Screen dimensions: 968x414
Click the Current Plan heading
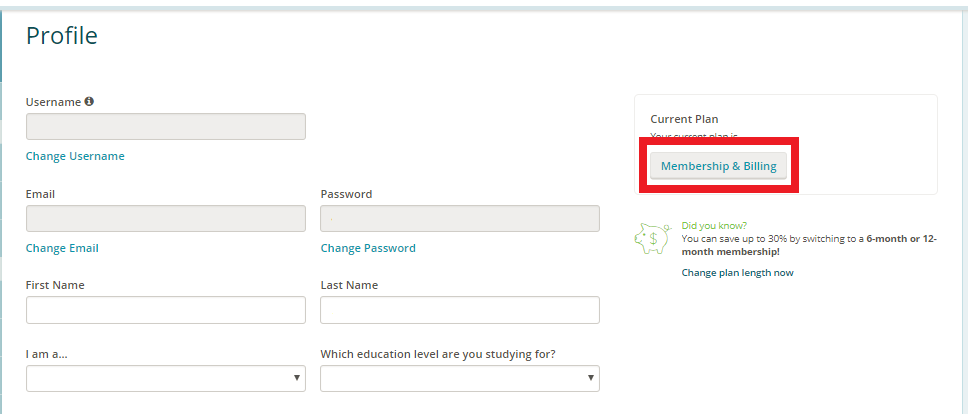coord(684,119)
